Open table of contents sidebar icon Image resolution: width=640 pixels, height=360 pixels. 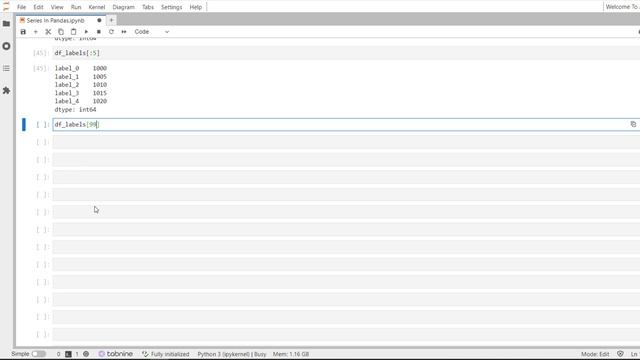click(x=6, y=68)
